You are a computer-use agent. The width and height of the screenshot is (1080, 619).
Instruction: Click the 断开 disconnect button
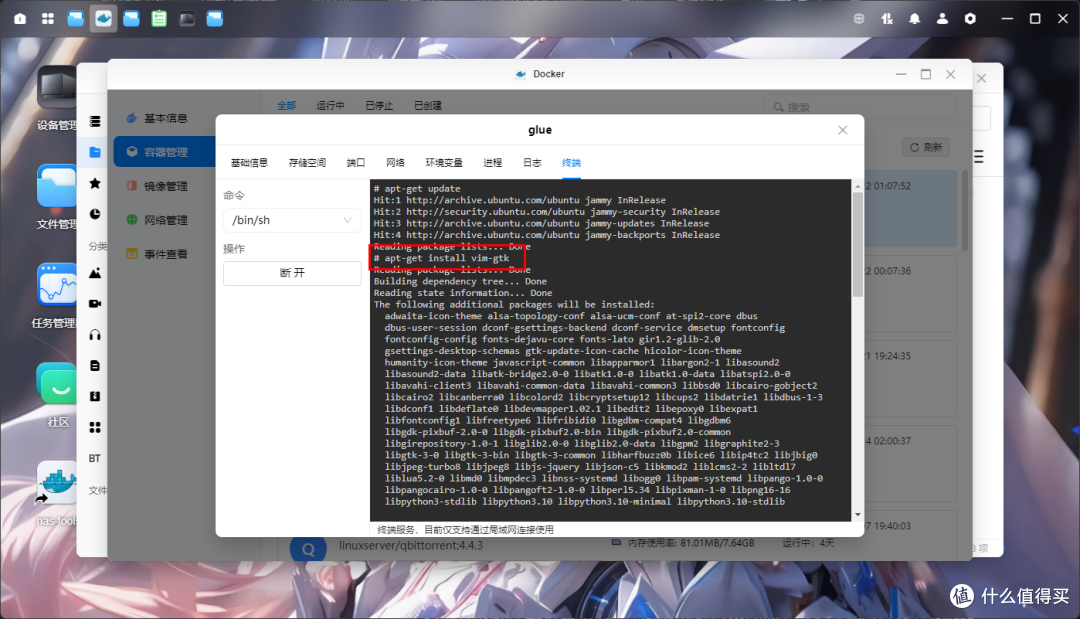(292, 273)
